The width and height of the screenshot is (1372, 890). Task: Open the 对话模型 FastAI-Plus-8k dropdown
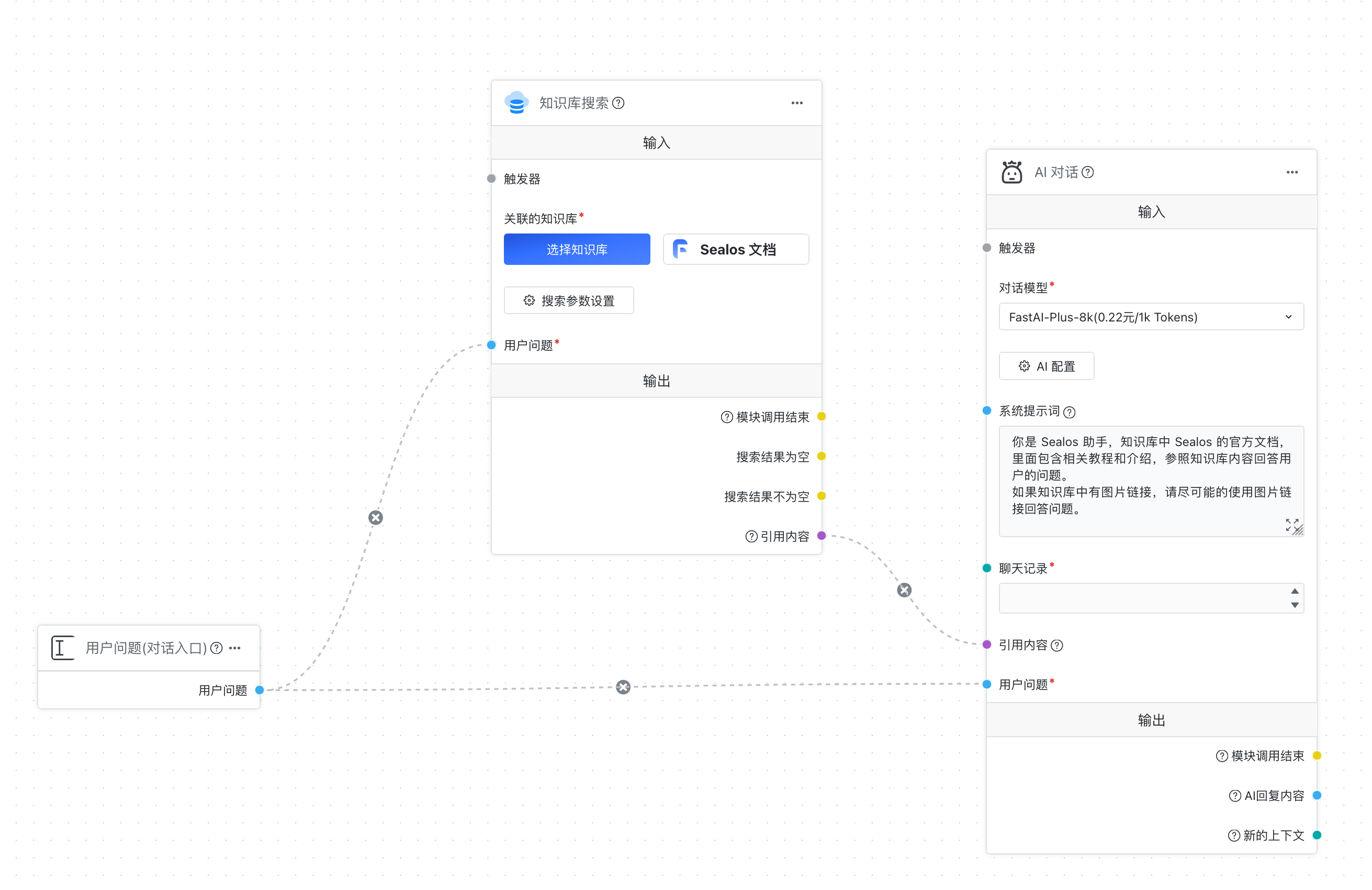(x=1151, y=317)
